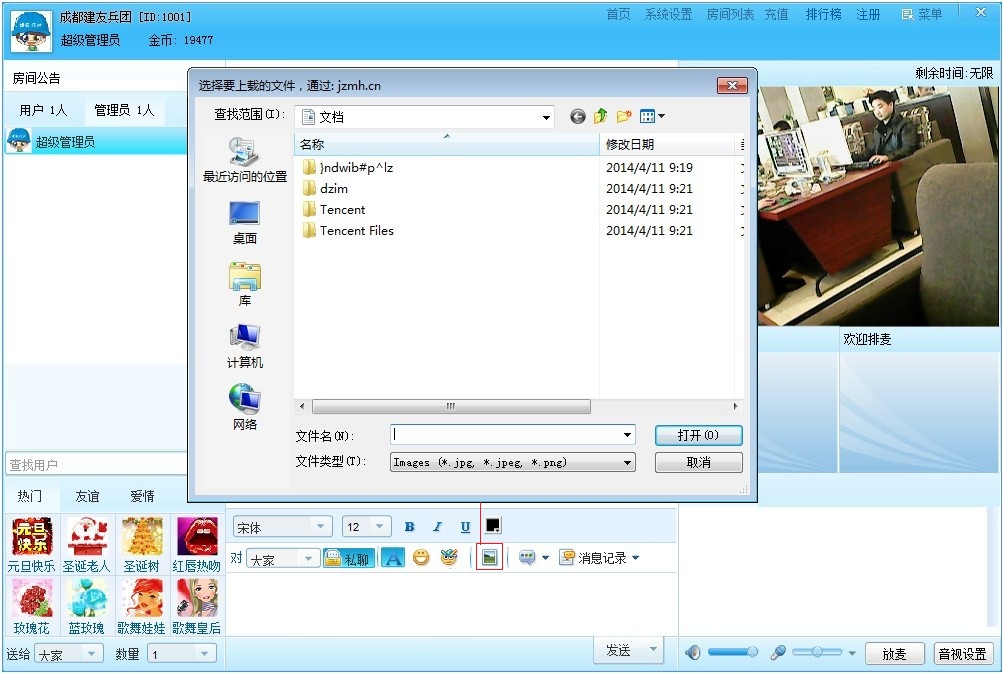Image resolution: width=1003 pixels, height=673 pixels.
Task: Toggle bold text formatting
Action: pos(409,527)
